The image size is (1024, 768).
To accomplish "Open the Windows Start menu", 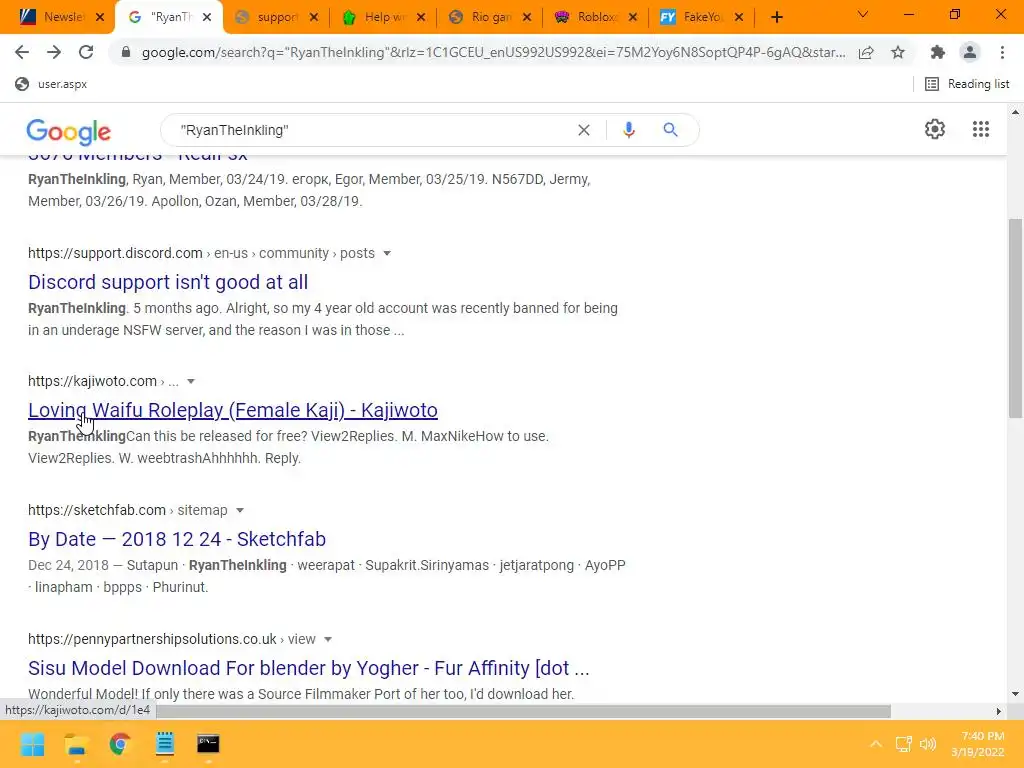I will tap(32, 744).
